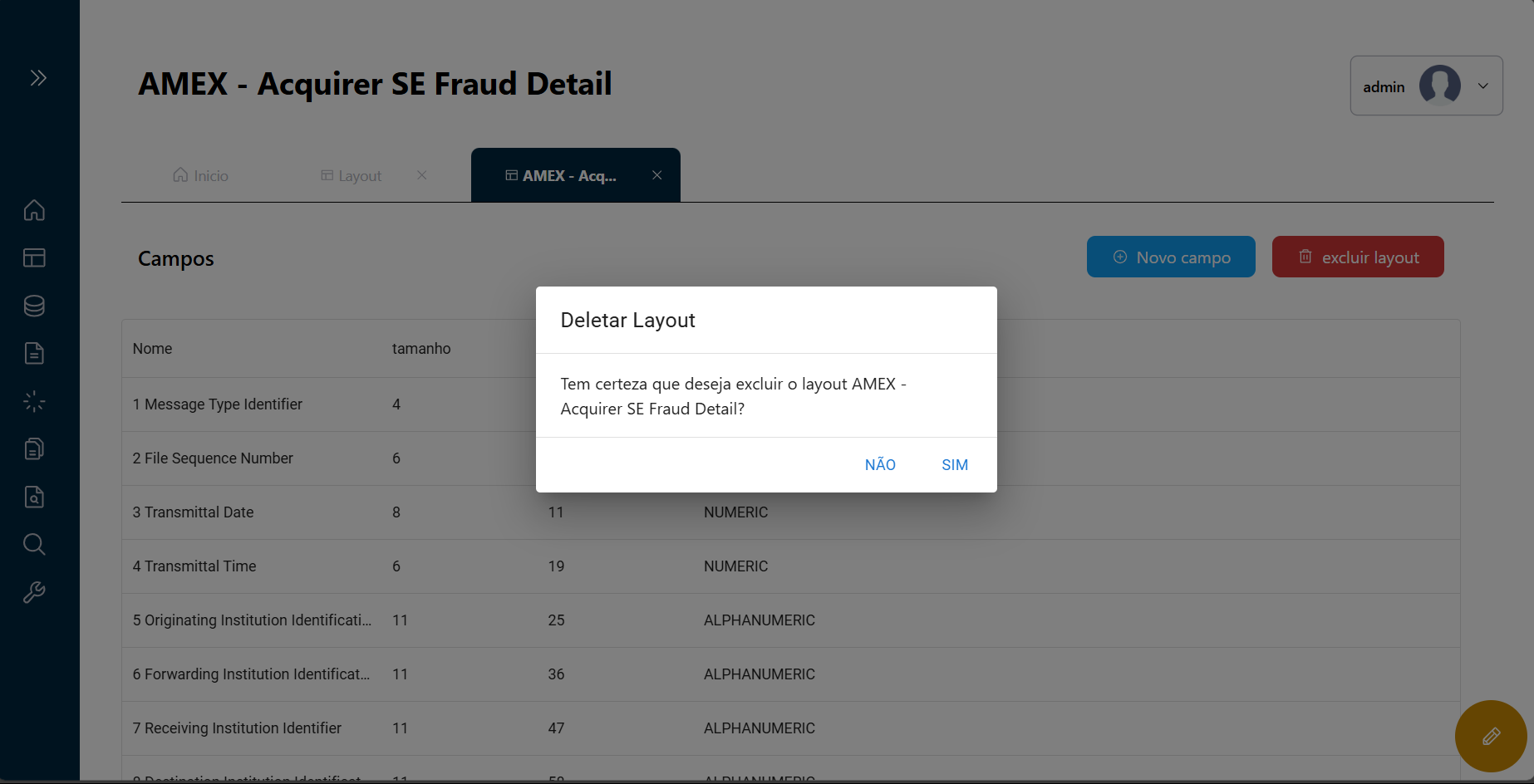
Task: Expand the sidebar with double chevron
Action: point(38,78)
